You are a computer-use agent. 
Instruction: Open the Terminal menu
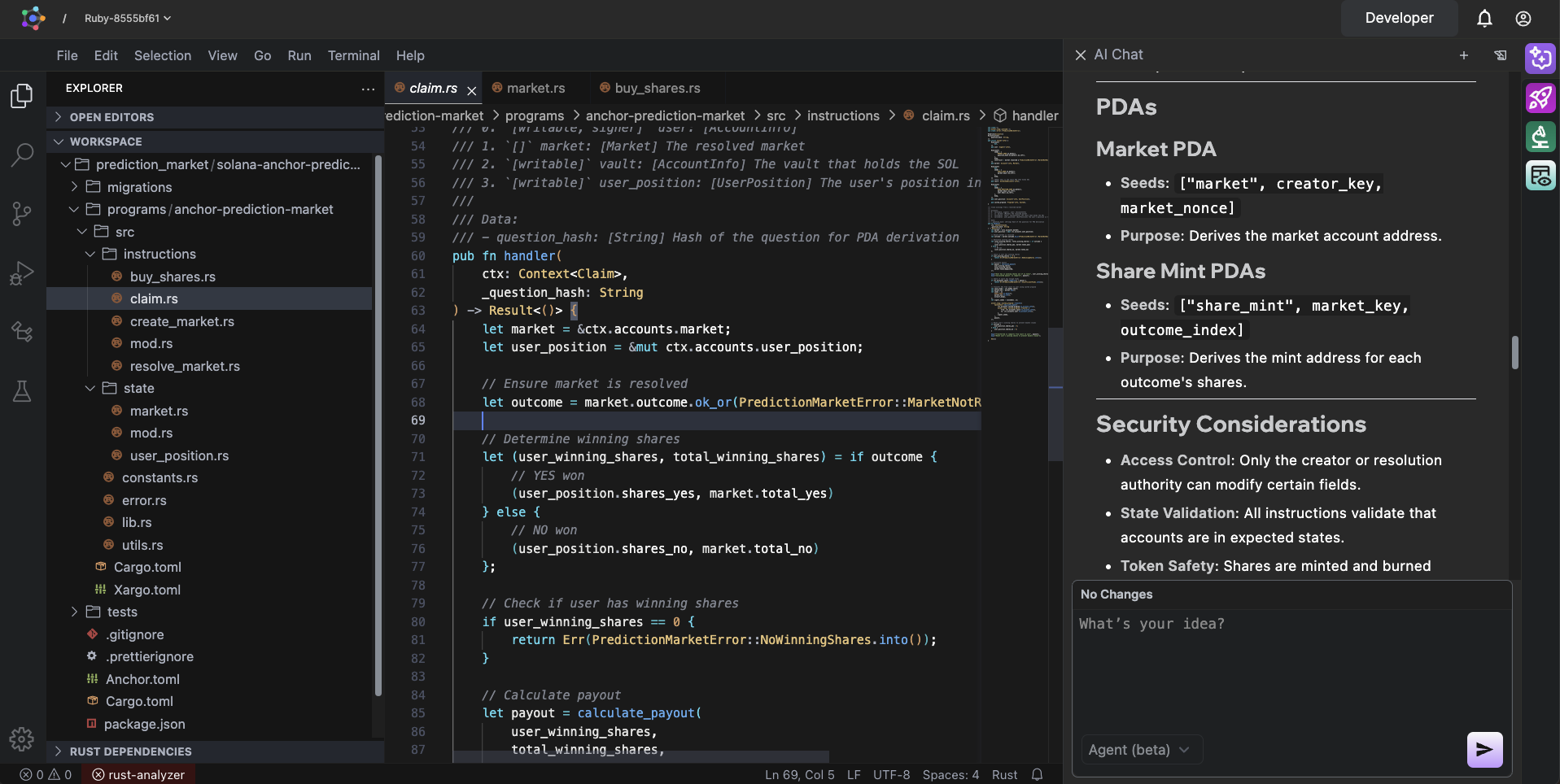click(353, 55)
